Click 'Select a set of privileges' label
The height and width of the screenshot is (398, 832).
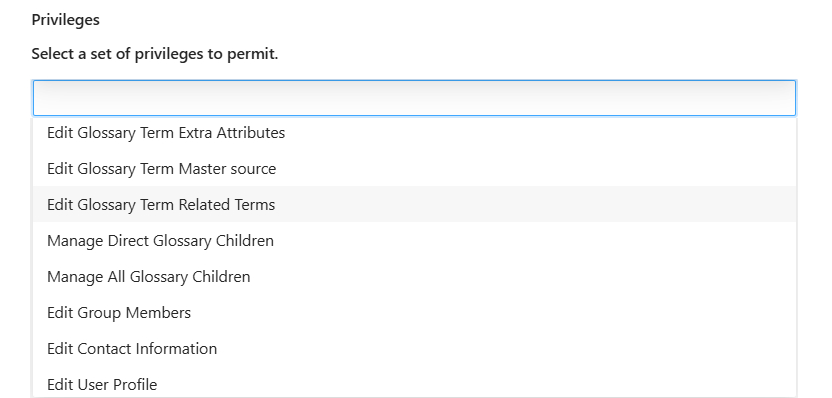[154, 54]
